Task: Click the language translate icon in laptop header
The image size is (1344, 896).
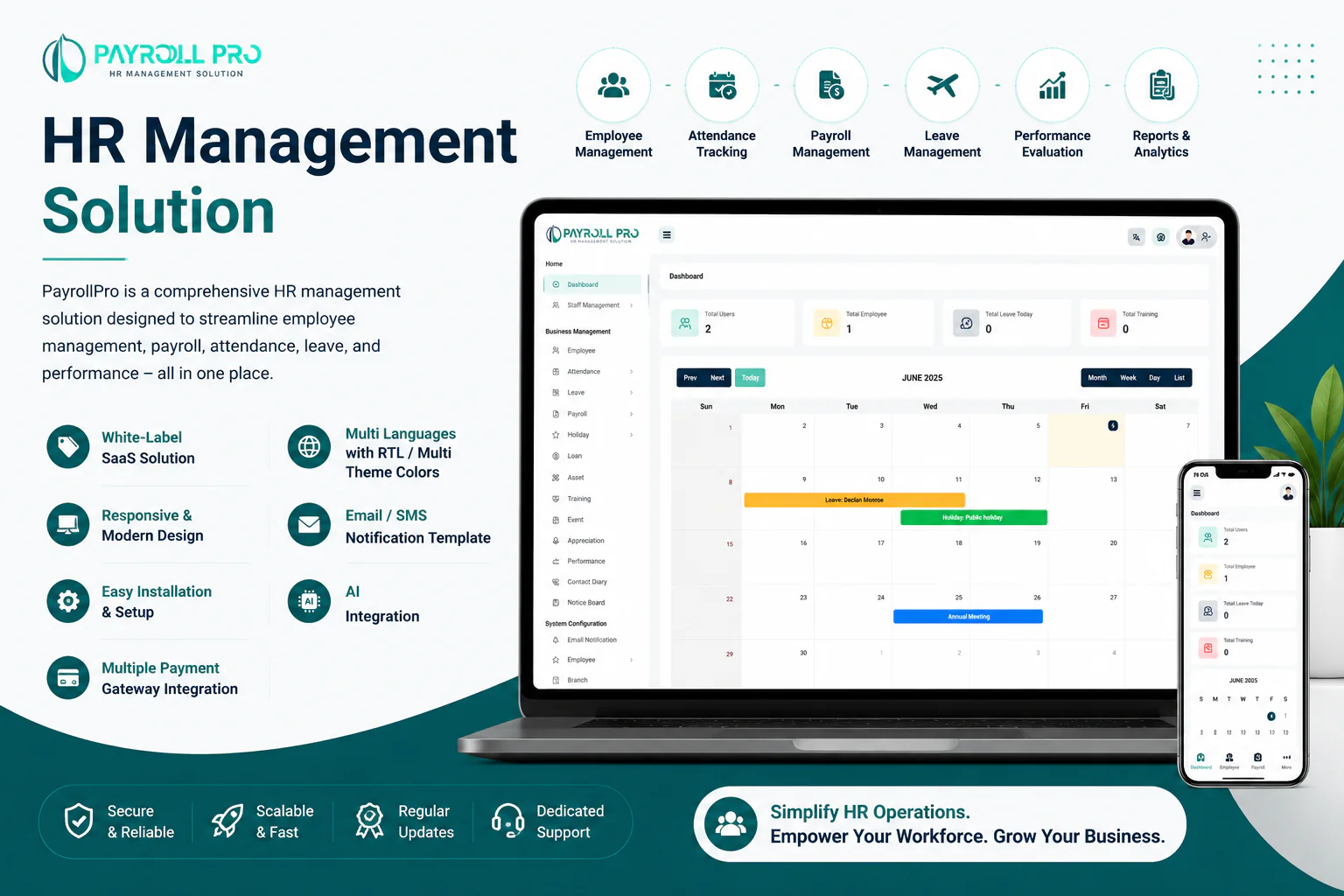Action: coord(1136,237)
